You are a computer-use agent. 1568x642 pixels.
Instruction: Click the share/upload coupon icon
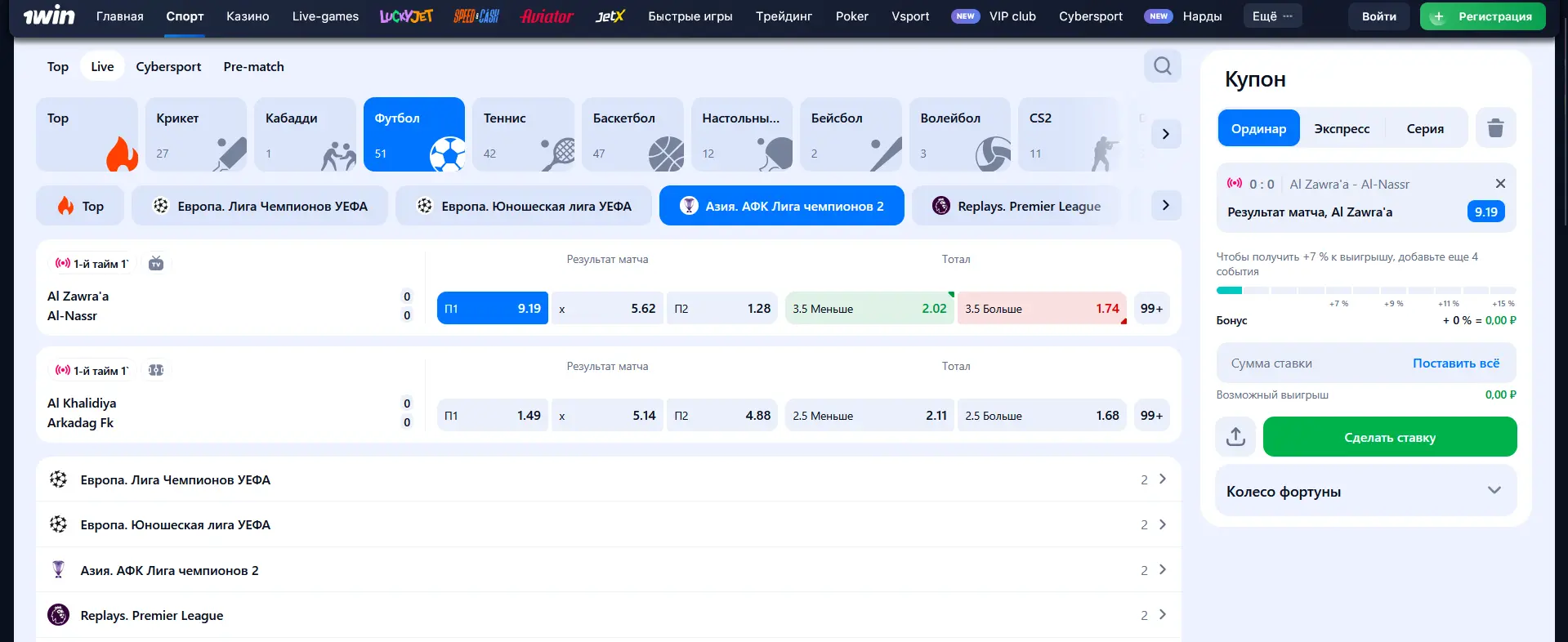1235,437
